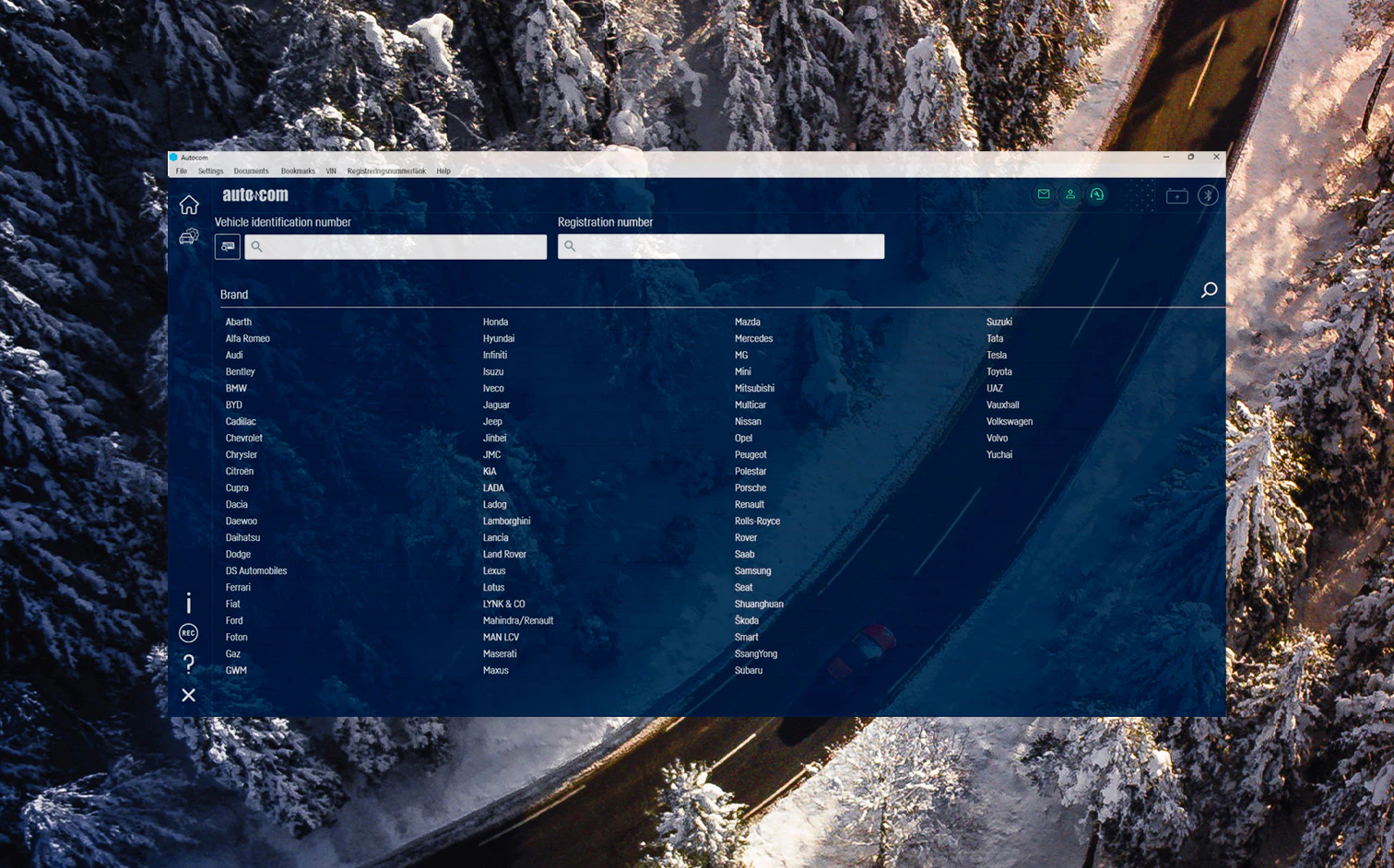Image resolution: width=1394 pixels, height=868 pixels.
Task: Select brand Peugeot
Action: pos(750,454)
